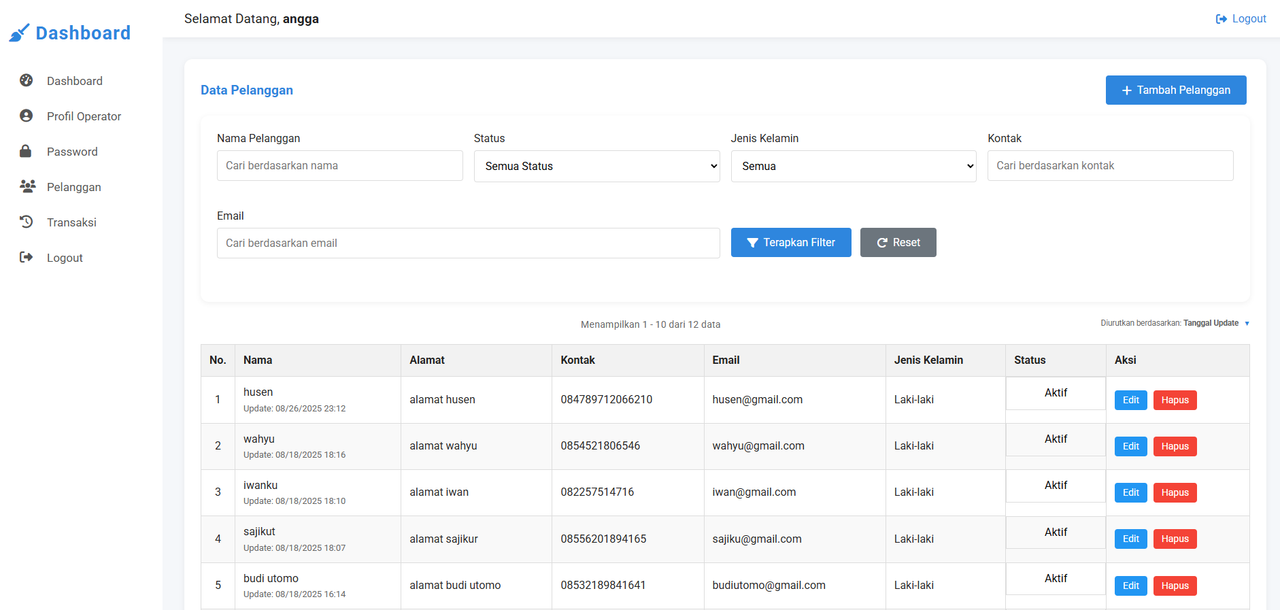Click the Profil Operator user icon

click(x=27, y=116)
